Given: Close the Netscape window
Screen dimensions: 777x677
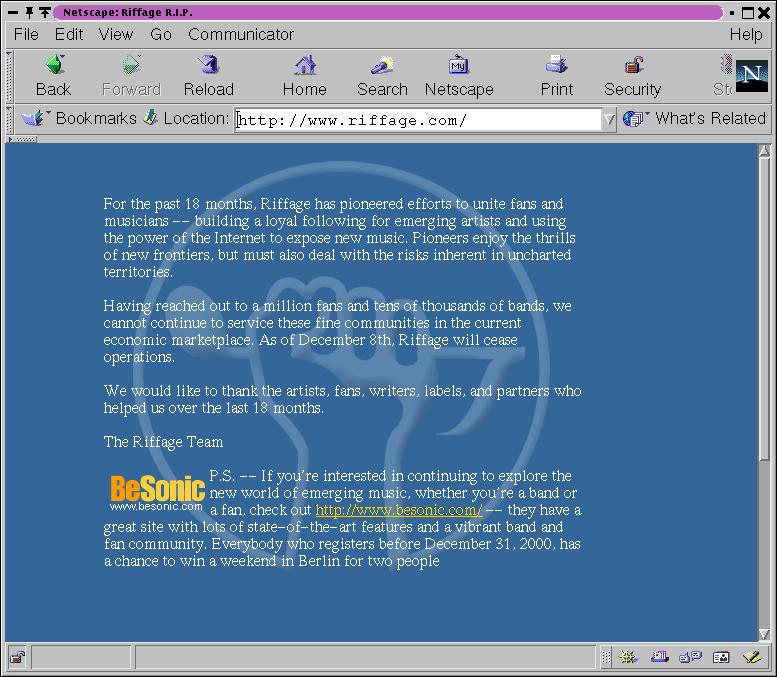Looking at the screenshot, I should tap(764, 13).
